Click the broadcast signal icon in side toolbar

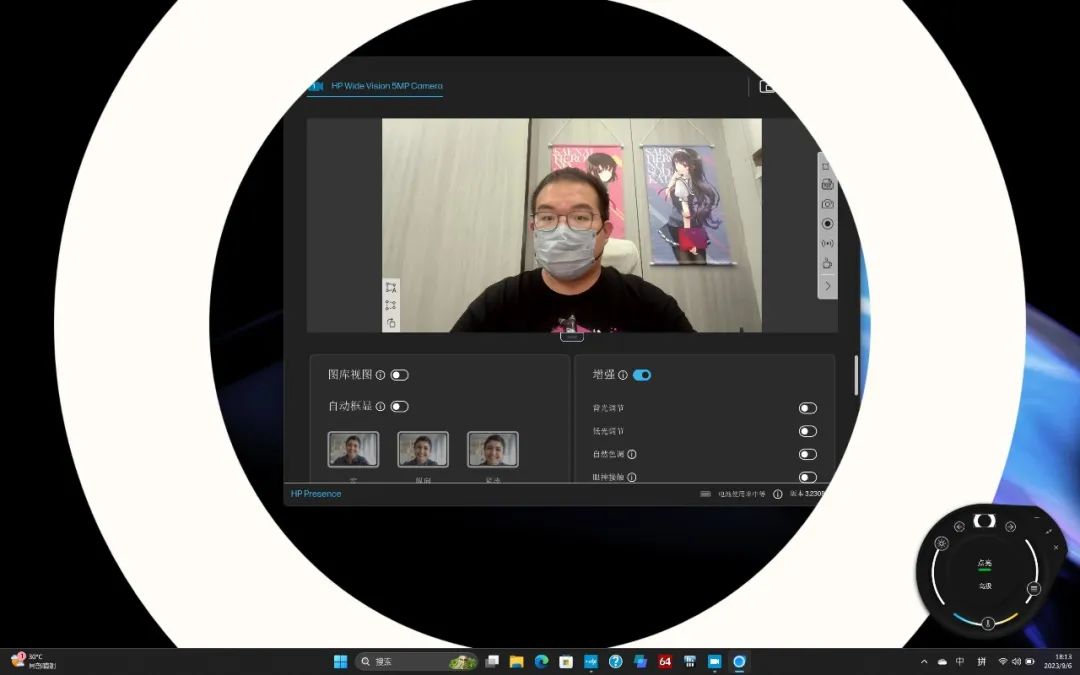tap(827, 243)
